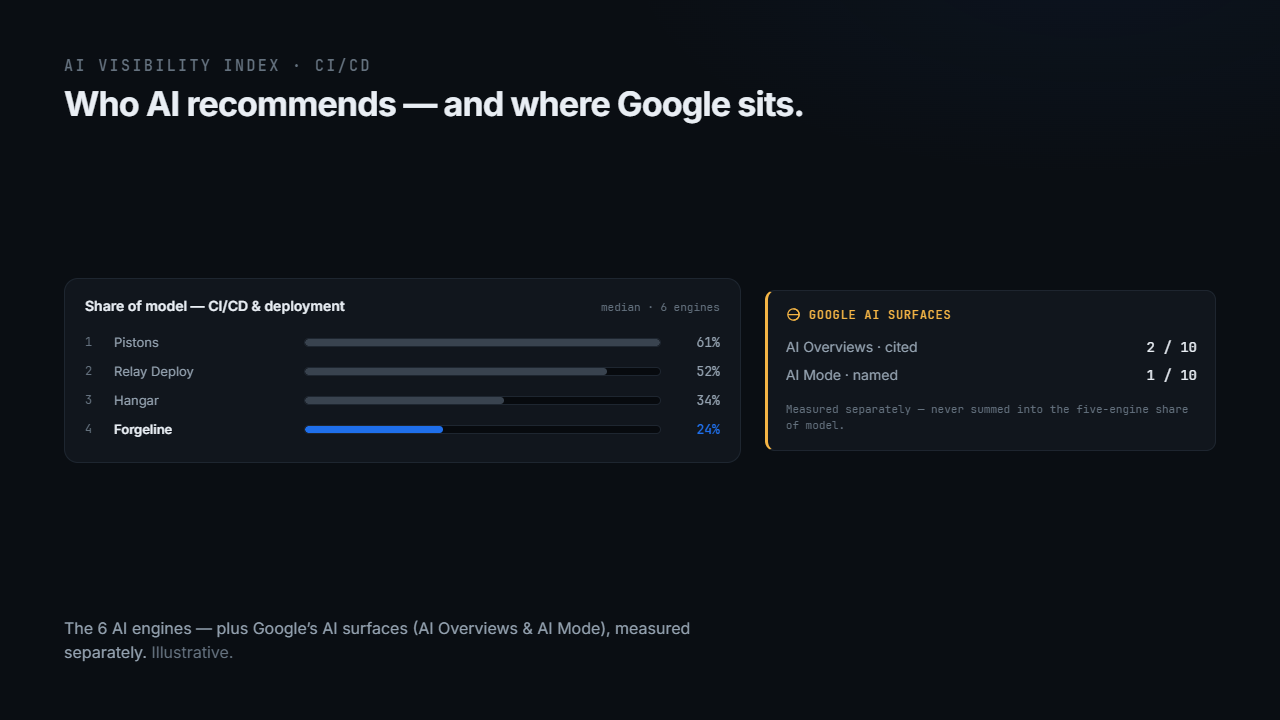
Task: Click the 2 / 10 score
Action: [1171, 347]
